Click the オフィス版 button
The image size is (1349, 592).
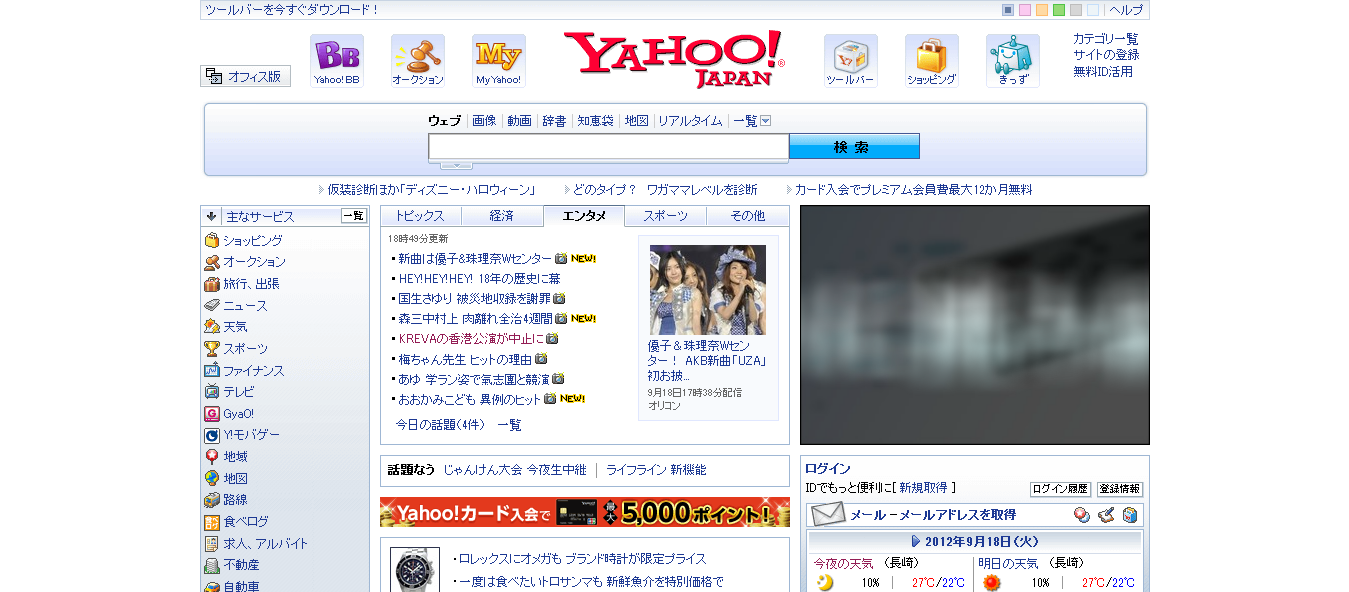[246, 76]
